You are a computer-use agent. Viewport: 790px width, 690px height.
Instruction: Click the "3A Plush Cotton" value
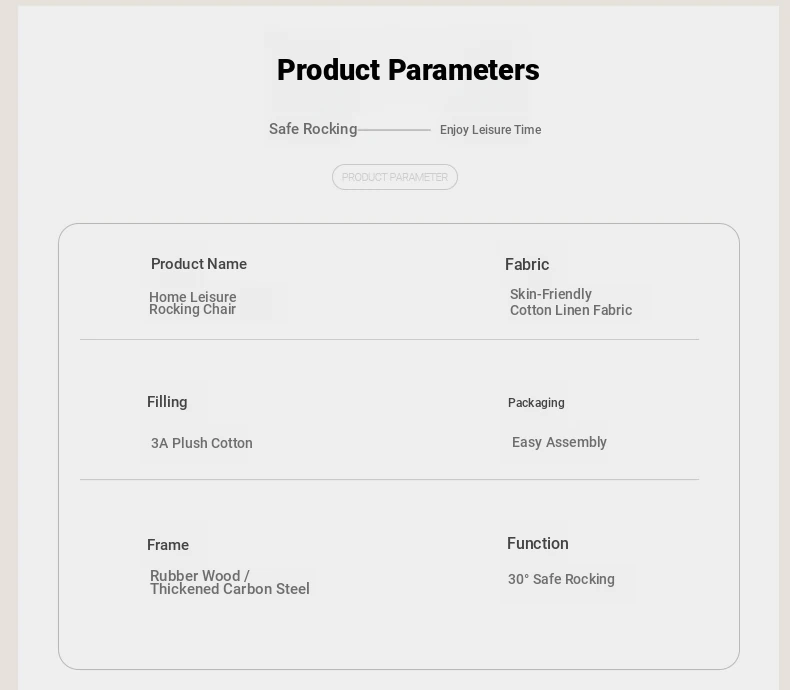202,443
